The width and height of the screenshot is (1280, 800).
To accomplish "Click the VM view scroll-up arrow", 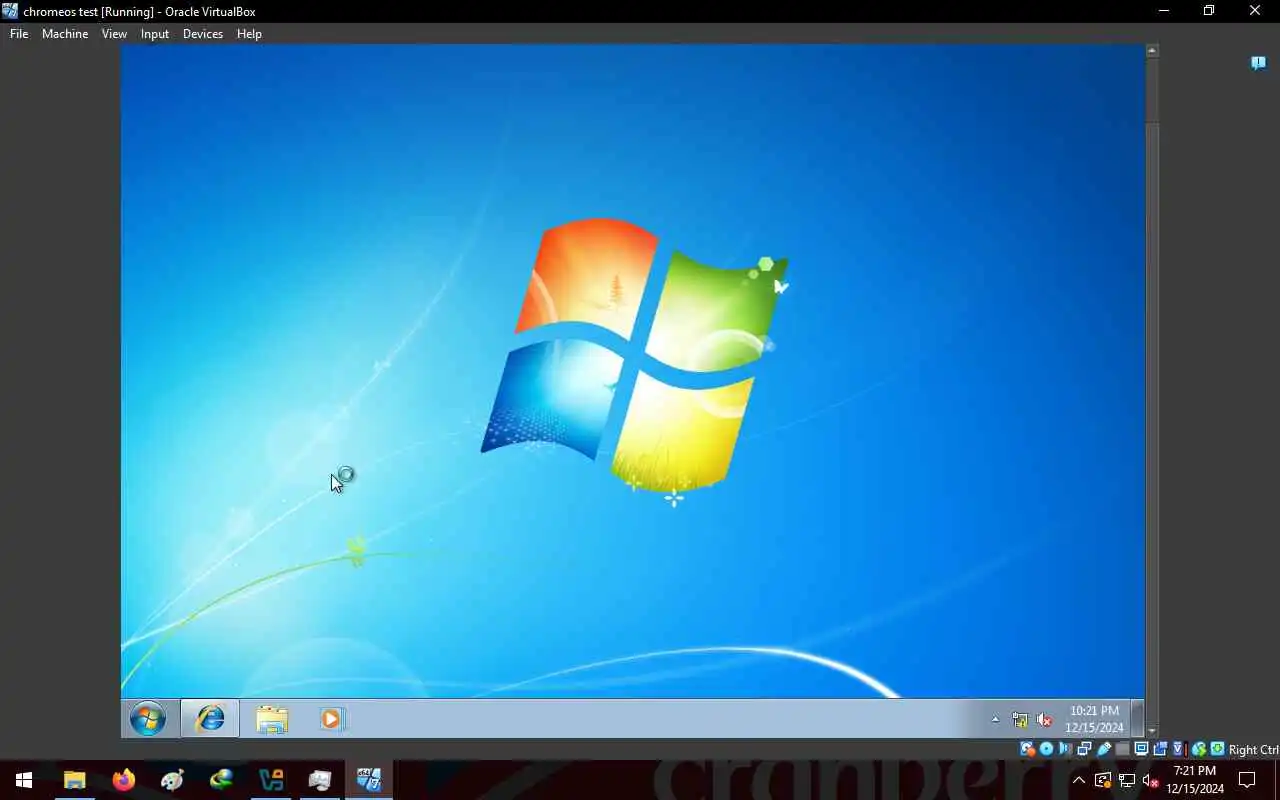I will click(1152, 50).
